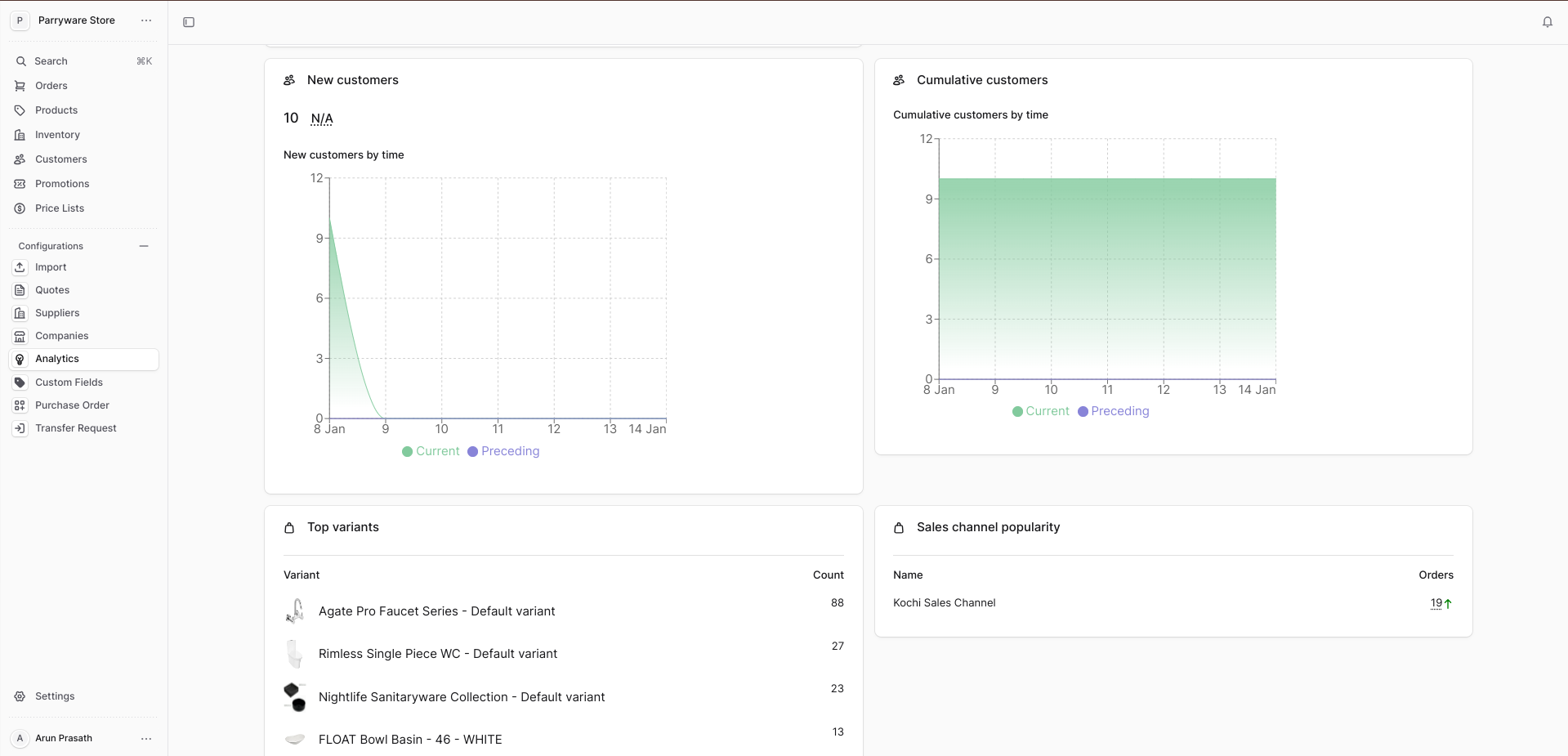1568x756 pixels.
Task: Click the Current green legend dot in Cumulative chart
Action: pos(1017,411)
